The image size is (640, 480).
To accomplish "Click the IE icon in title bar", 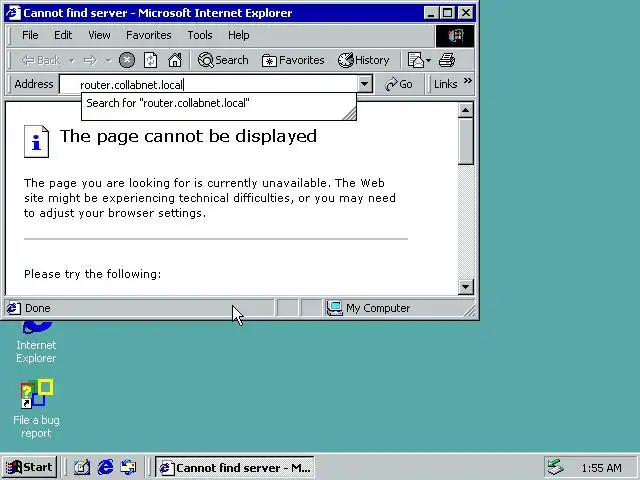I will 13,13.
